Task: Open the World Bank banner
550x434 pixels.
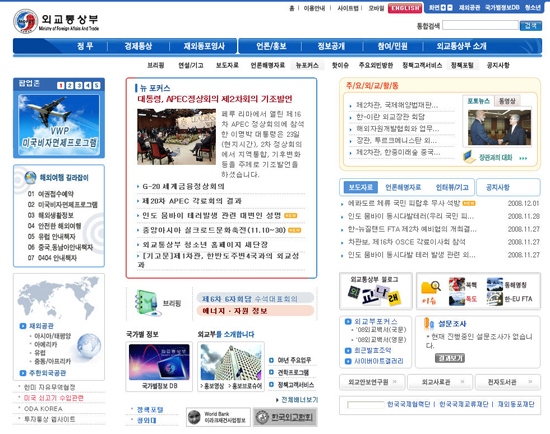Action: (x=218, y=417)
